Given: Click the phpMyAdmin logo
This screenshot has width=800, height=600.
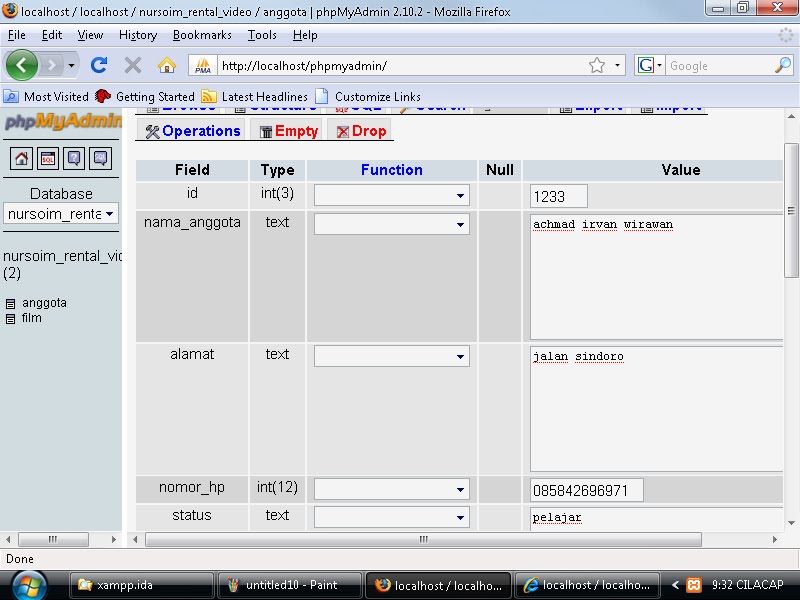Looking at the screenshot, I should click(x=63, y=122).
